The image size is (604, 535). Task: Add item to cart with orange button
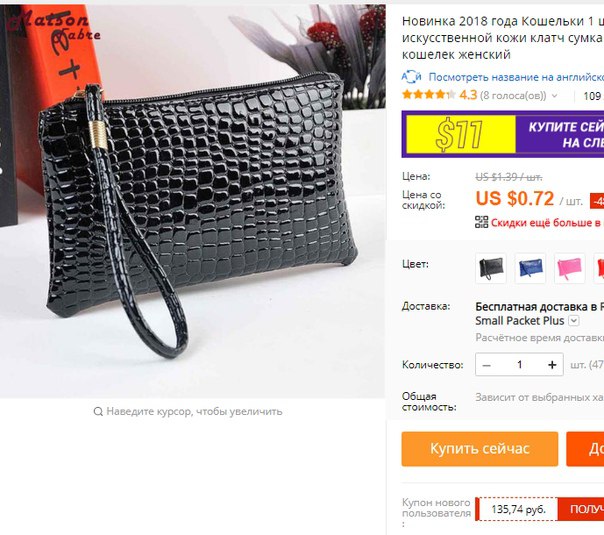(x=585, y=449)
